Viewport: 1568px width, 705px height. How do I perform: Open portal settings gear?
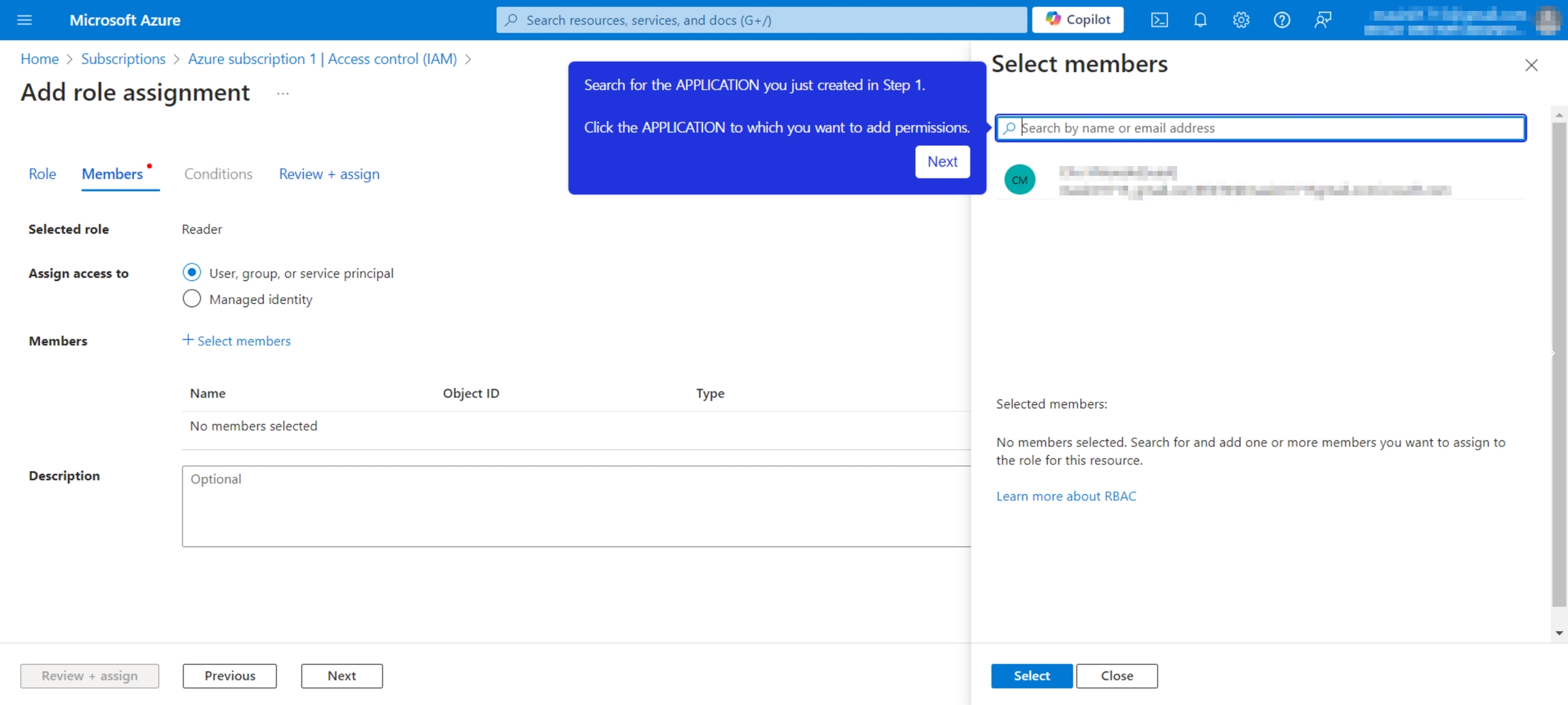(1241, 20)
